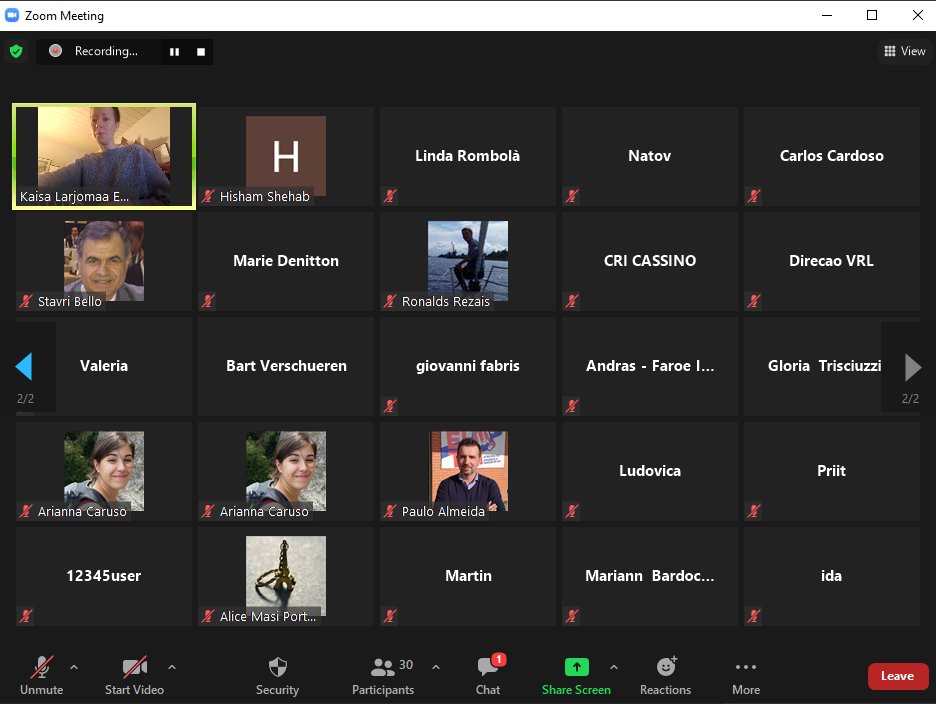Click muted mic icon on ida's tile
This screenshot has height=704, width=936.
tap(754, 616)
